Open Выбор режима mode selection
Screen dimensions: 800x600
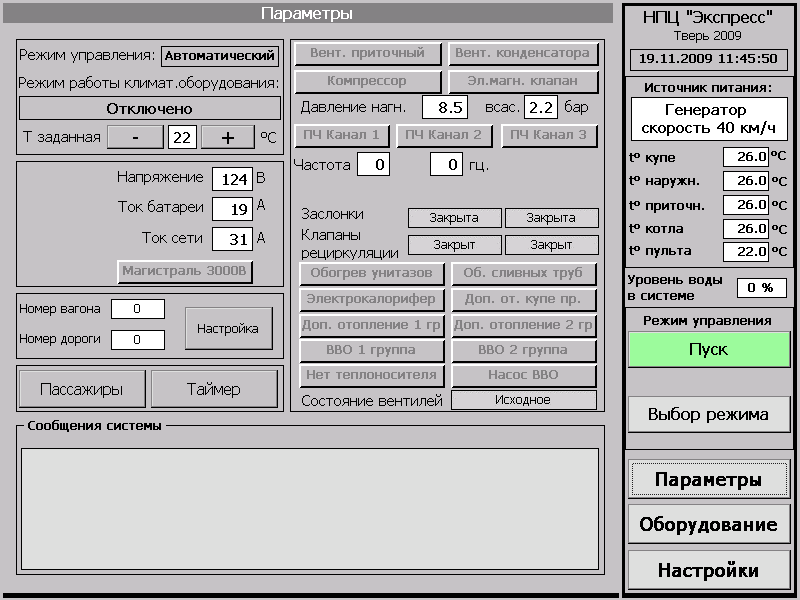point(708,414)
